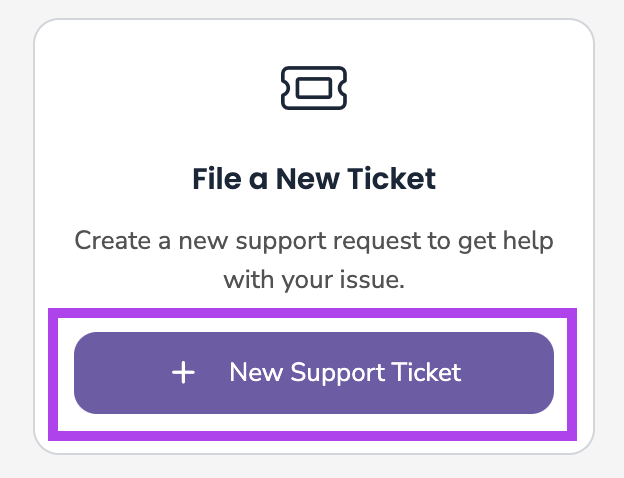Click the ticket icon atop the card
Image resolution: width=624 pixels, height=478 pixels.
[314, 88]
